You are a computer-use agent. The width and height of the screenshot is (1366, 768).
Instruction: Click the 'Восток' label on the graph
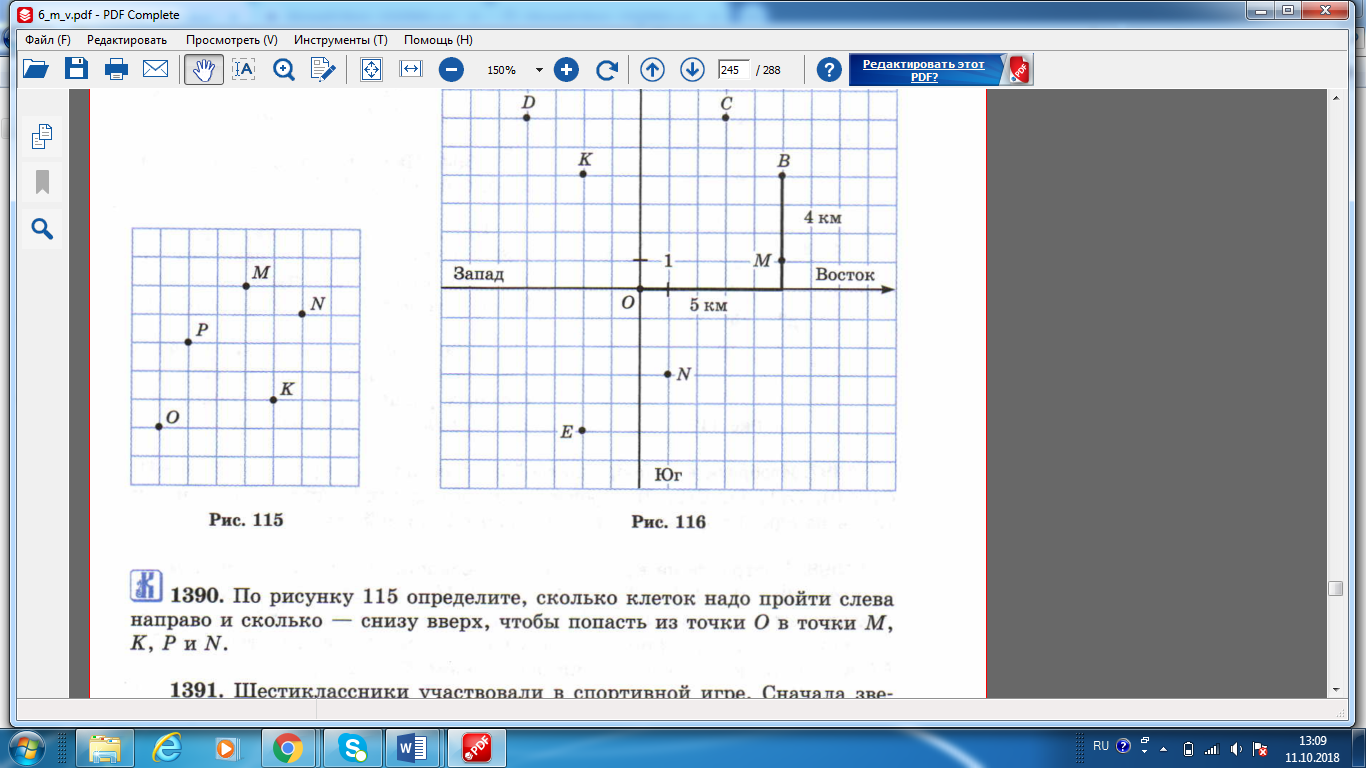(x=844, y=275)
